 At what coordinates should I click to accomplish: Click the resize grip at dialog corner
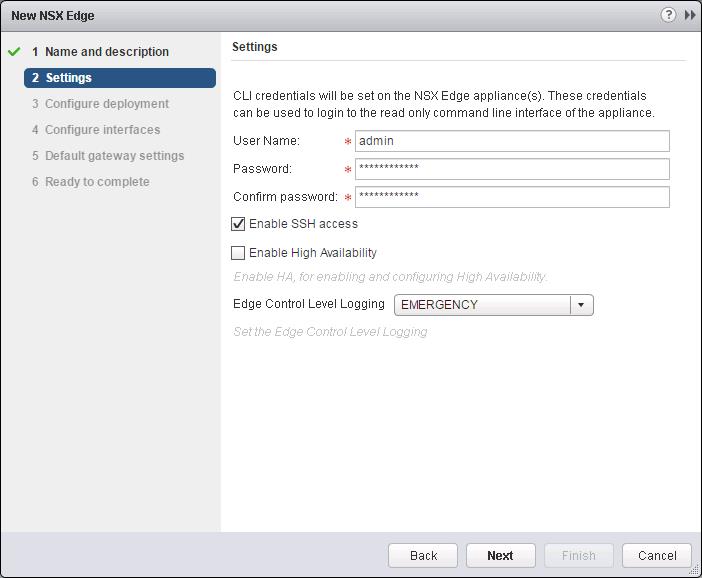[694, 569]
